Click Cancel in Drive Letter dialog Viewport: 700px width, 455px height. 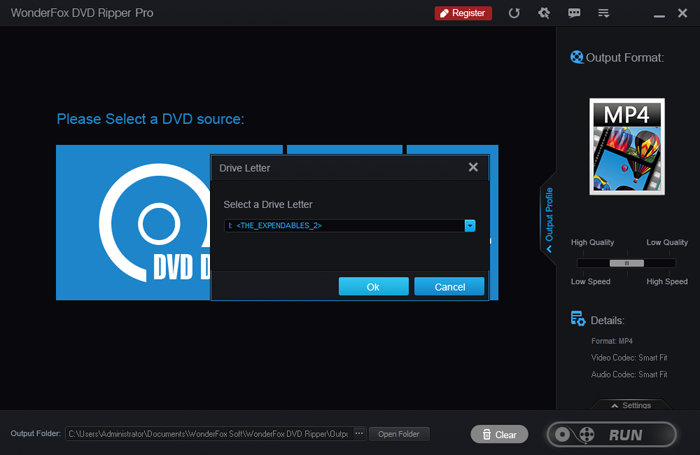(x=449, y=286)
